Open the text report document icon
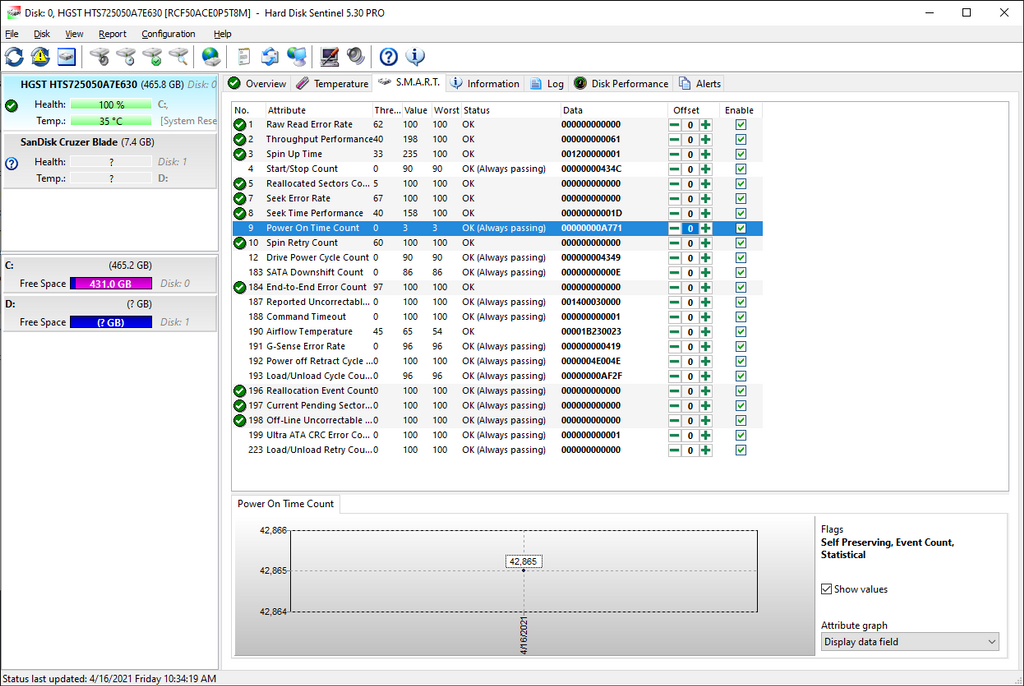Viewport: 1024px width, 686px height. point(244,57)
